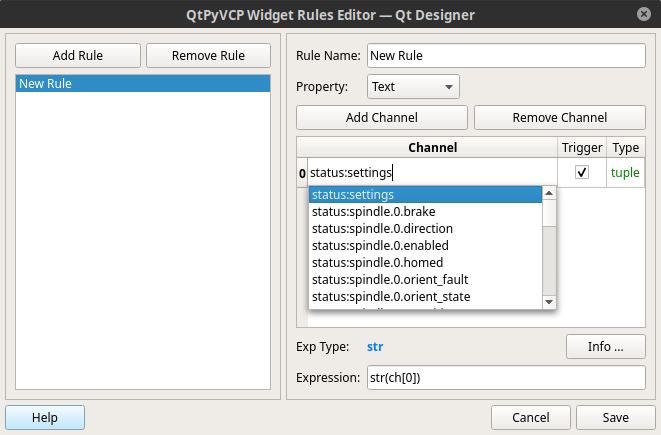Choose status:settings from the autocomplete list
The width and height of the screenshot is (661, 435).
point(425,195)
